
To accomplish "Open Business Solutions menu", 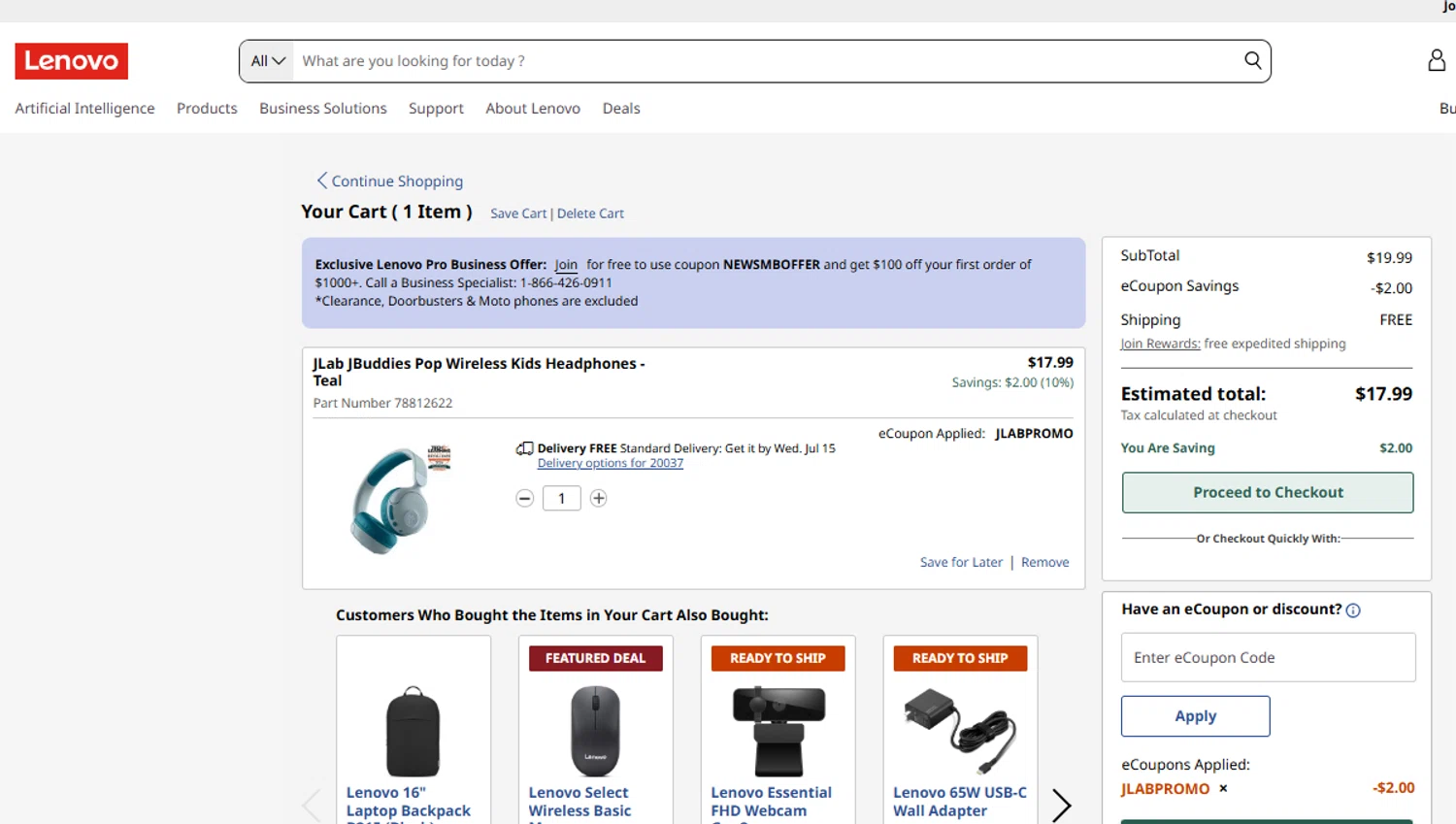I will click(x=323, y=108).
